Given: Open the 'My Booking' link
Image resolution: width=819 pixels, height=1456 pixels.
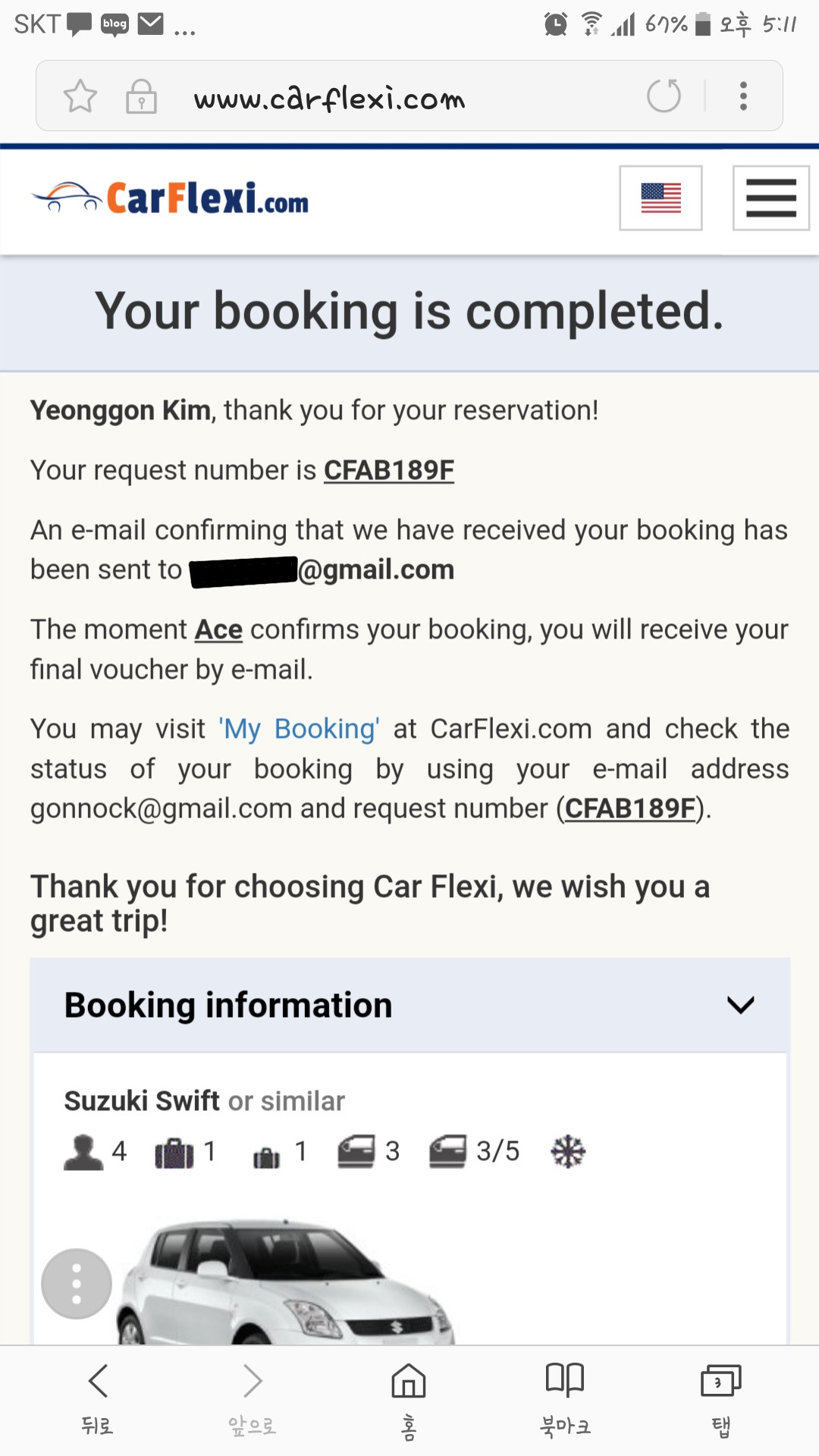Looking at the screenshot, I should click(300, 729).
